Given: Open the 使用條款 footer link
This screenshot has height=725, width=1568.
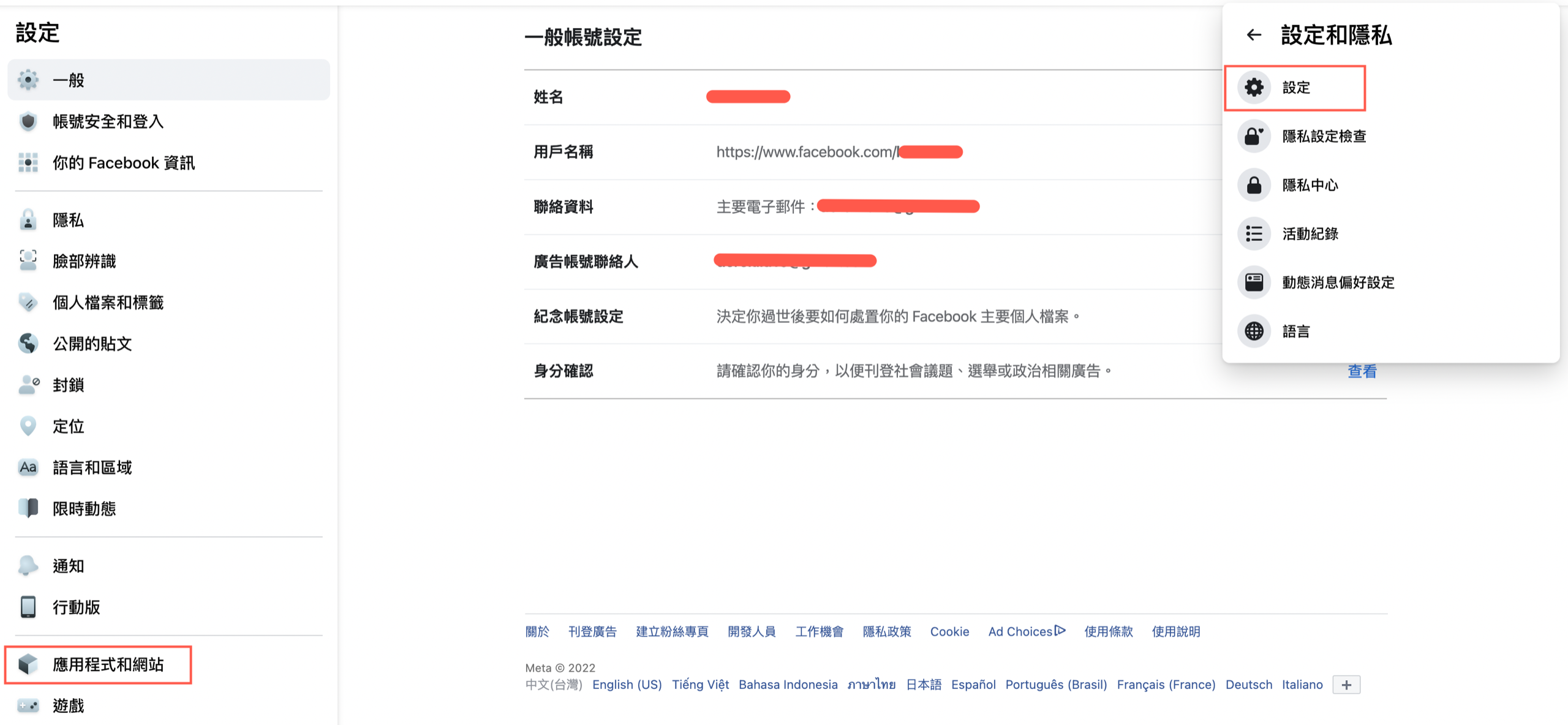Looking at the screenshot, I should click(1108, 631).
